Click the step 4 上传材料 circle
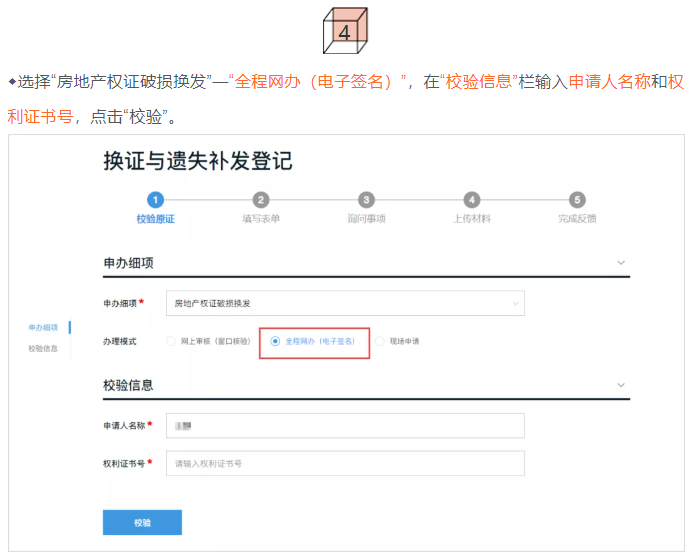Screen dimensions: 694x560 click(472, 200)
